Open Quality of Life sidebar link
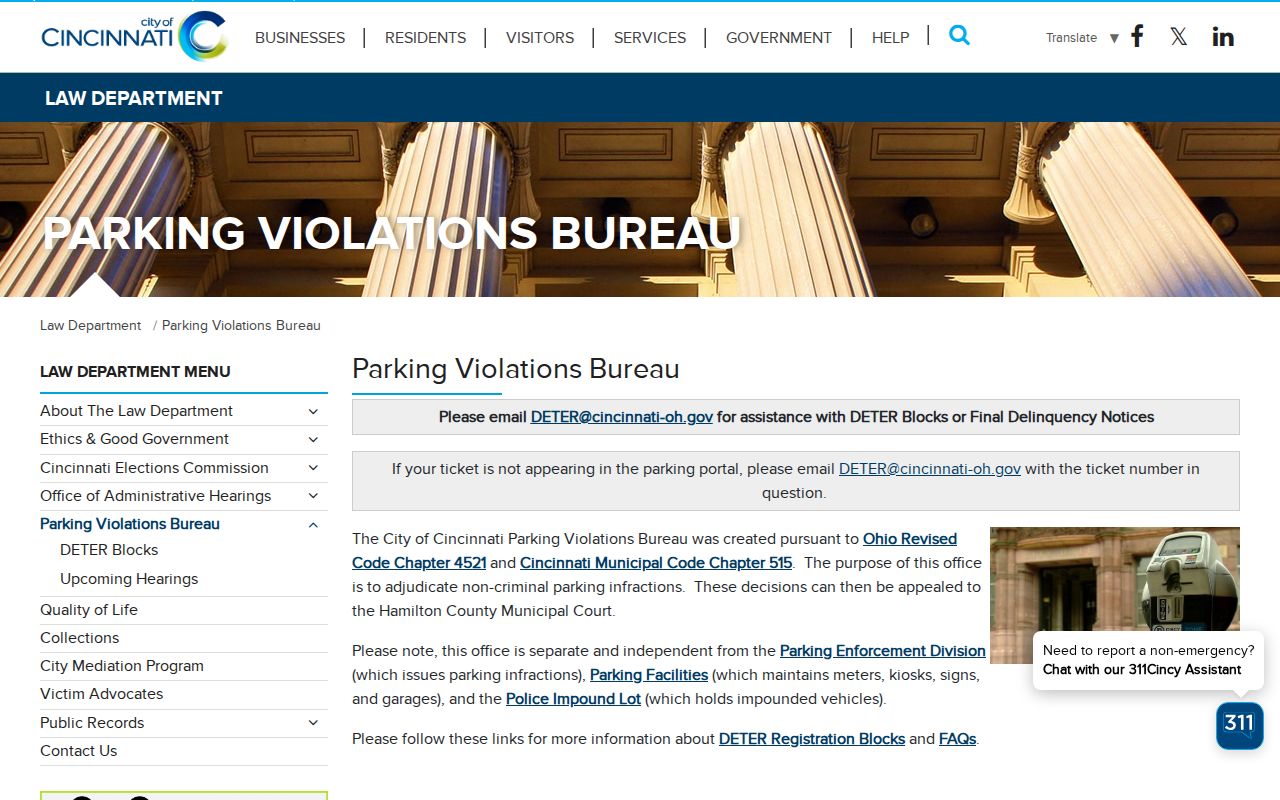This screenshot has height=800, width=1280. pyautogui.click(x=89, y=610)
